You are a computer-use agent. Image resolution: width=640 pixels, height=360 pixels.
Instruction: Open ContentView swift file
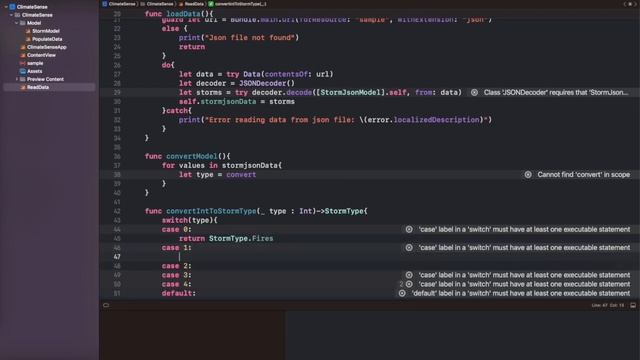[41, 55]
